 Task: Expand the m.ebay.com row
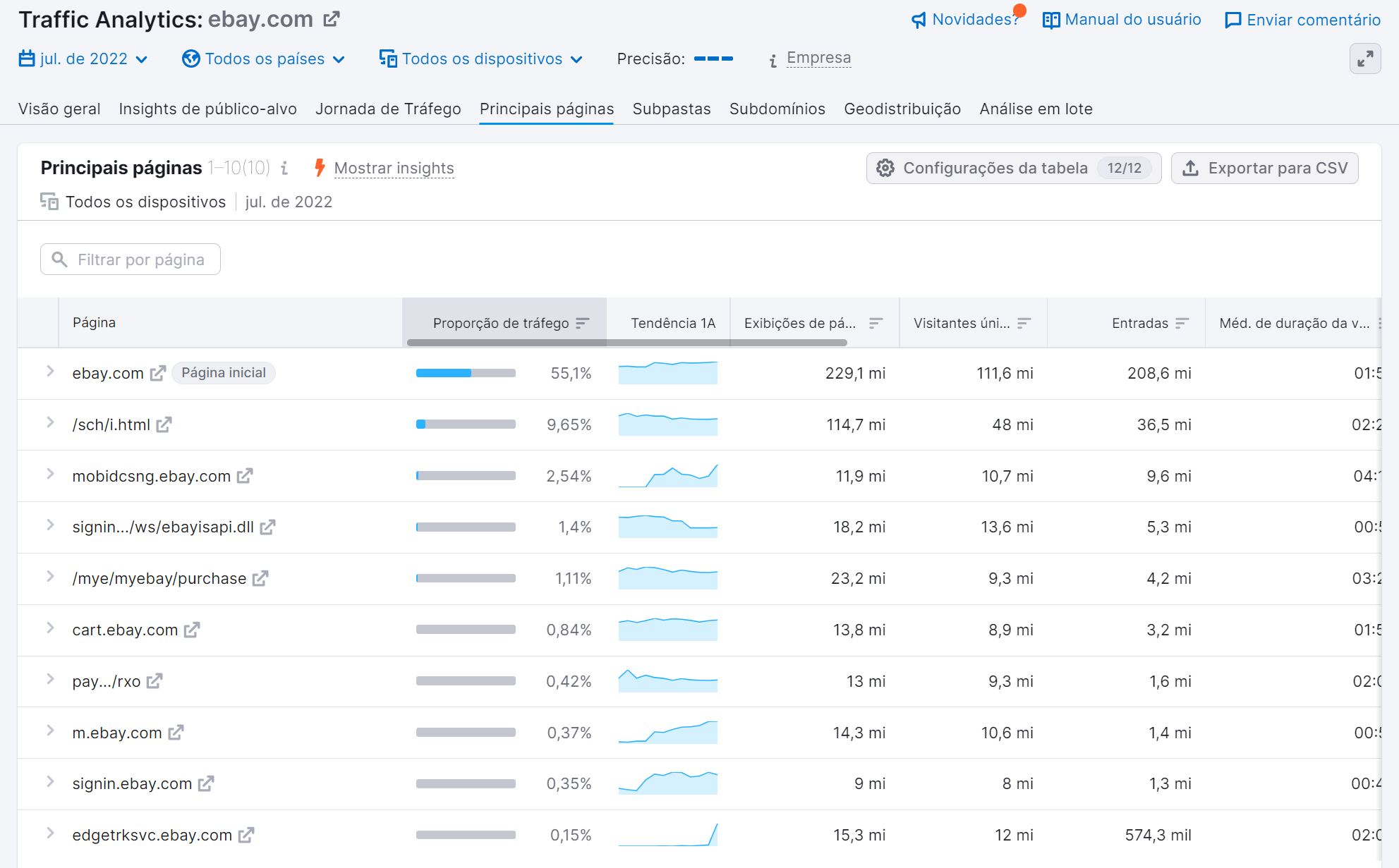[x=50, y=731]
